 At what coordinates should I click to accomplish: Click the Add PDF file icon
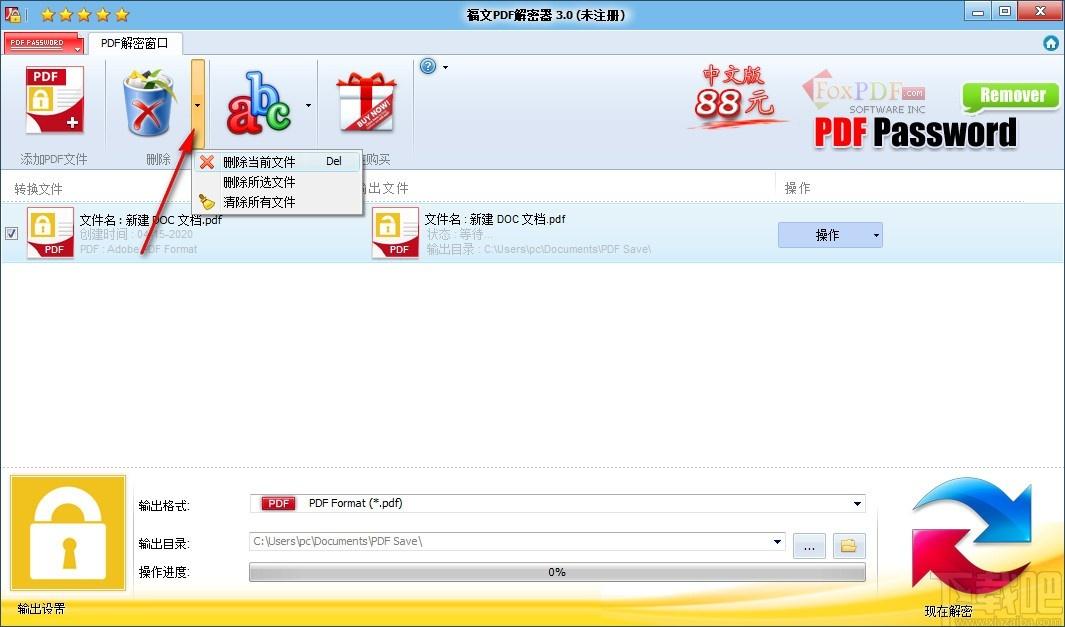(54, 99)
